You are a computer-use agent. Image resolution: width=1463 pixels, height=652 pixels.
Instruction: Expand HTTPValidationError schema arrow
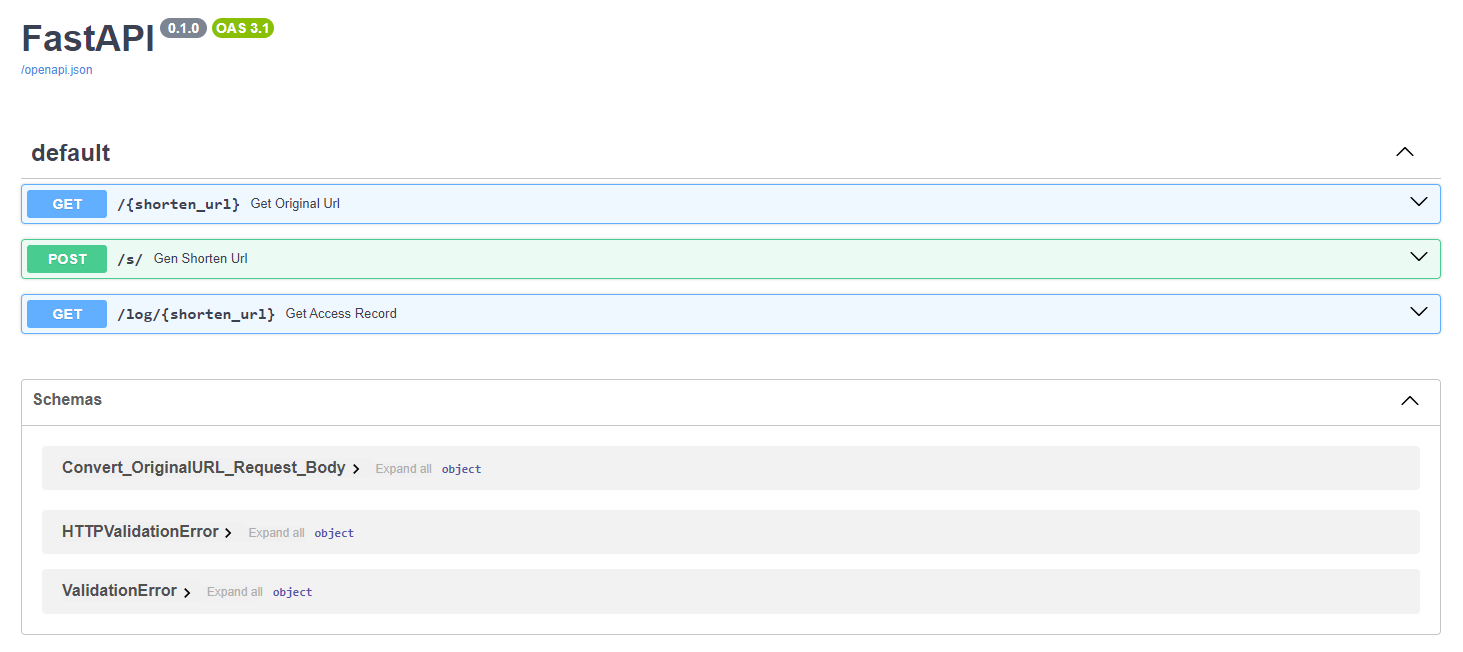[228, 533]
